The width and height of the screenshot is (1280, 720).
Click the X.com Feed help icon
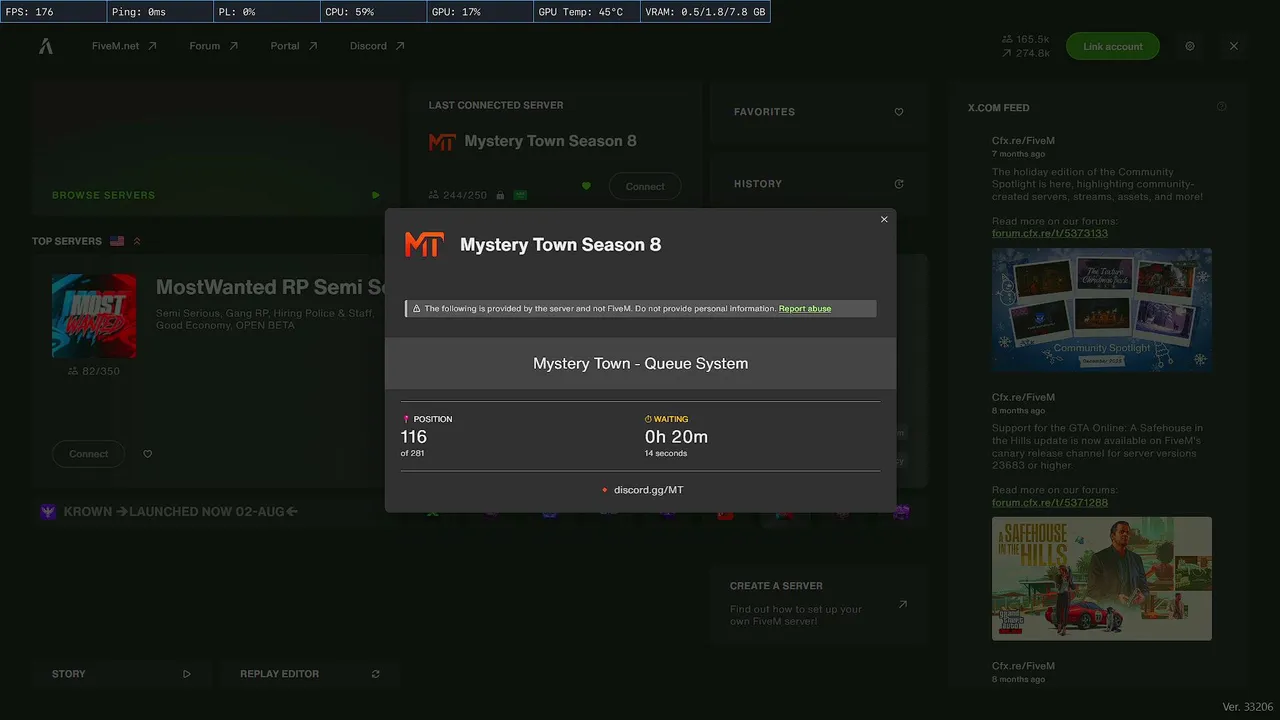1222,107
